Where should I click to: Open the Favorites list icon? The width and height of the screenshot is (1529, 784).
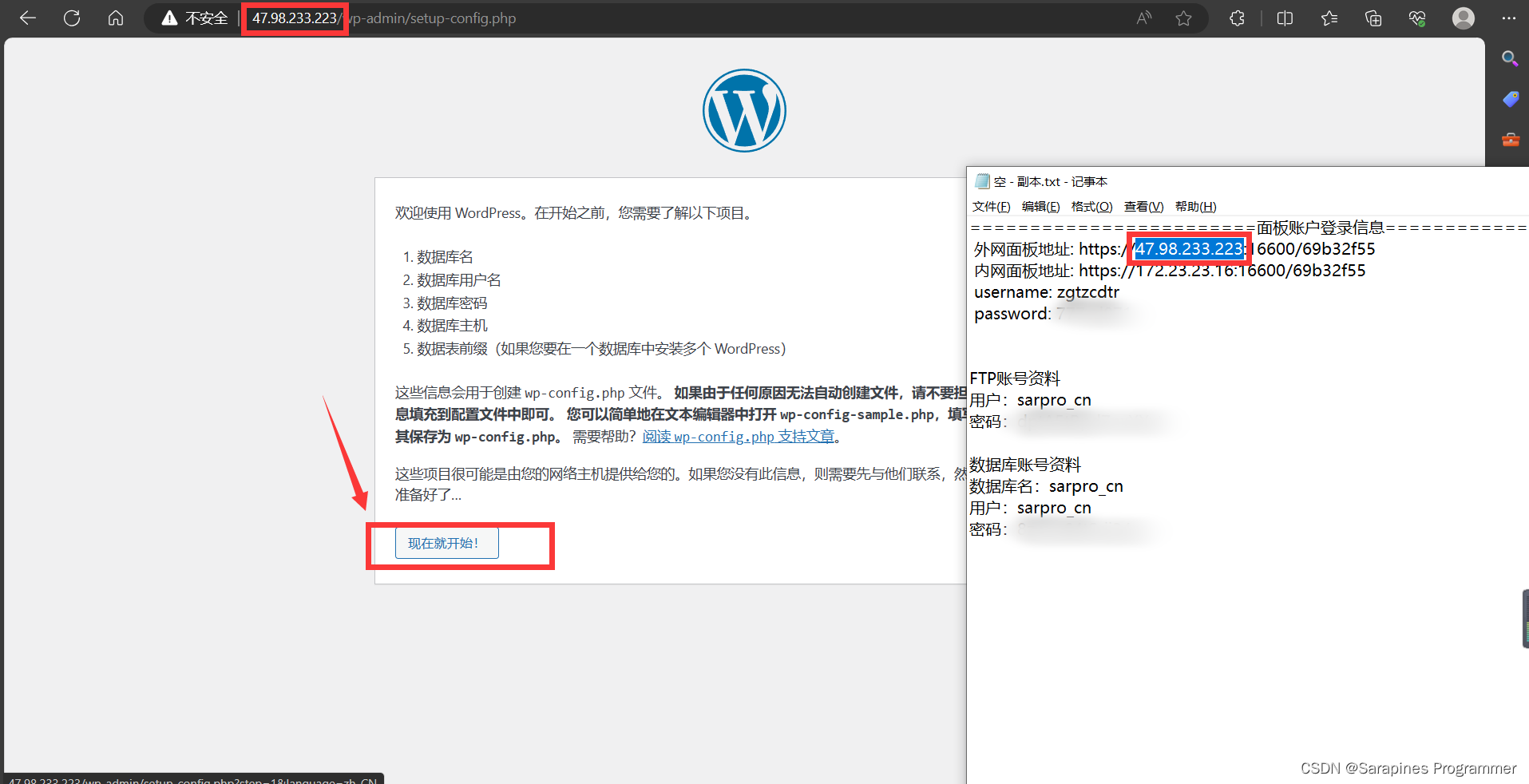point(1329,18)
